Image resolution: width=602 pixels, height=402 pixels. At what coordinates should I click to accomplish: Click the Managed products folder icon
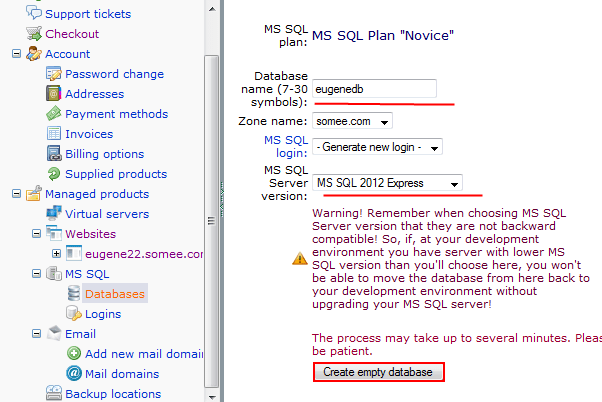click(34, 194)
